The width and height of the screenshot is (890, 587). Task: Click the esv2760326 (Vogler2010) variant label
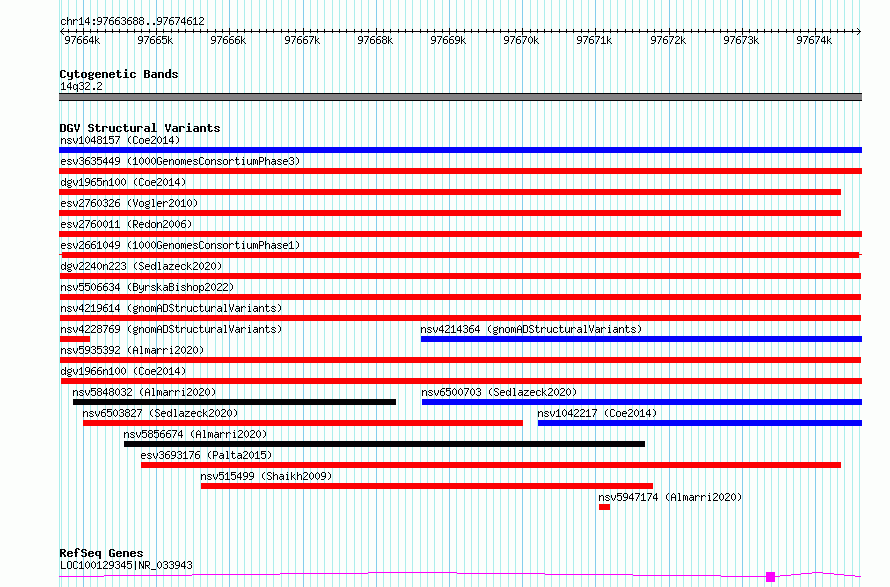[129, 203]
